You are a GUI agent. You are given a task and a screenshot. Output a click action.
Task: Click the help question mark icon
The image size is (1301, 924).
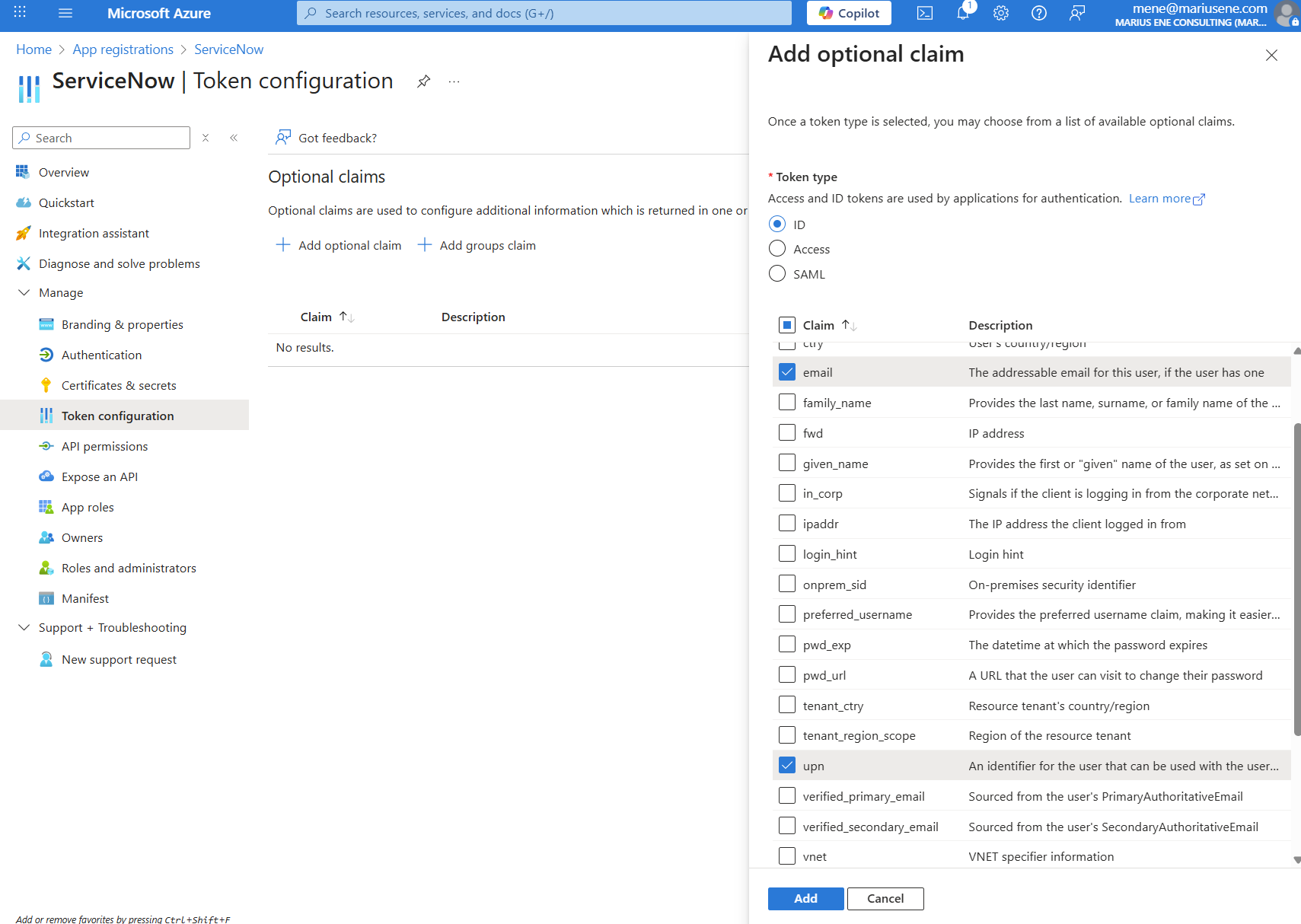[1038, 13]
